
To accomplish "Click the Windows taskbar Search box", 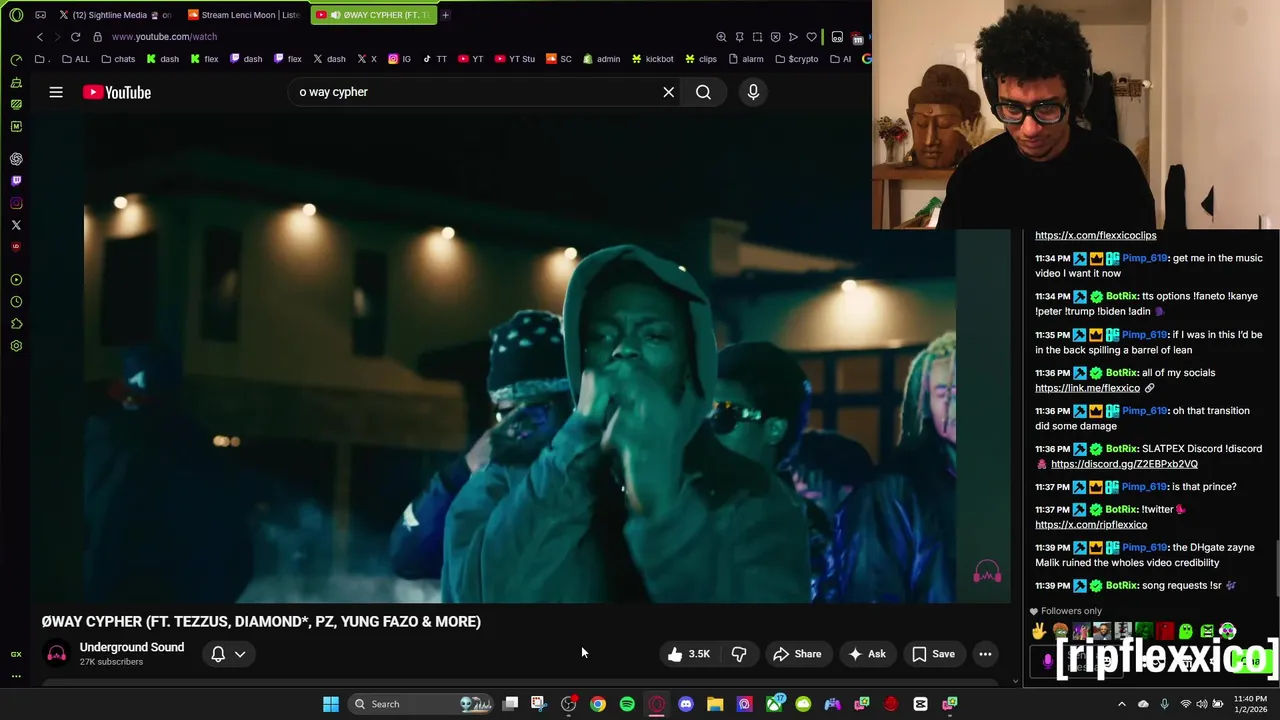I will click(x=420, y=704).
